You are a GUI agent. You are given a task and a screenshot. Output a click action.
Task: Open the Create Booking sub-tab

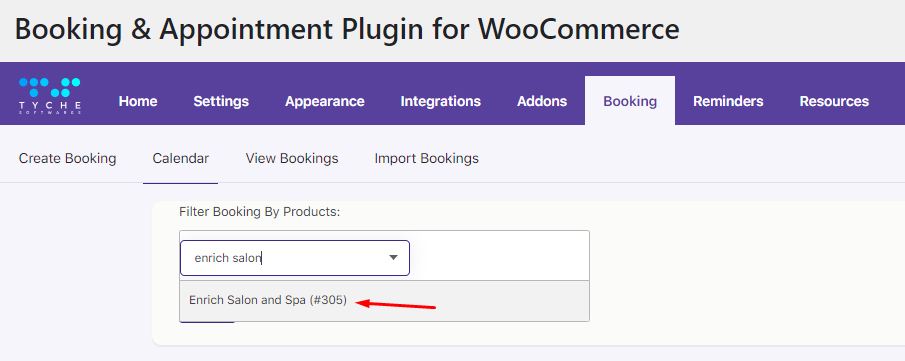(68, 158)
